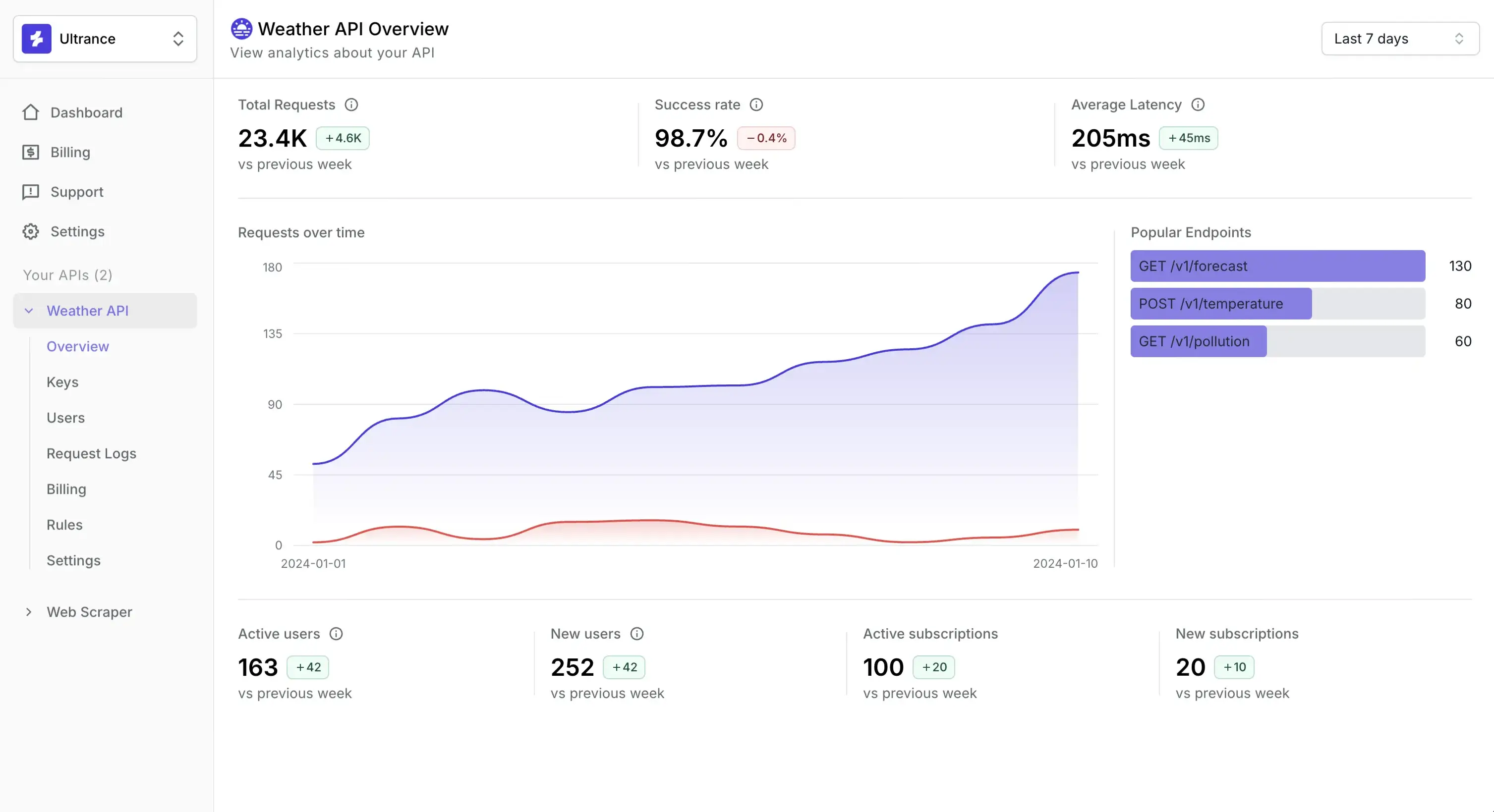1494x812 pixels.
Task: Open the Last 7 days dropdown
Action: point(1399,39)
